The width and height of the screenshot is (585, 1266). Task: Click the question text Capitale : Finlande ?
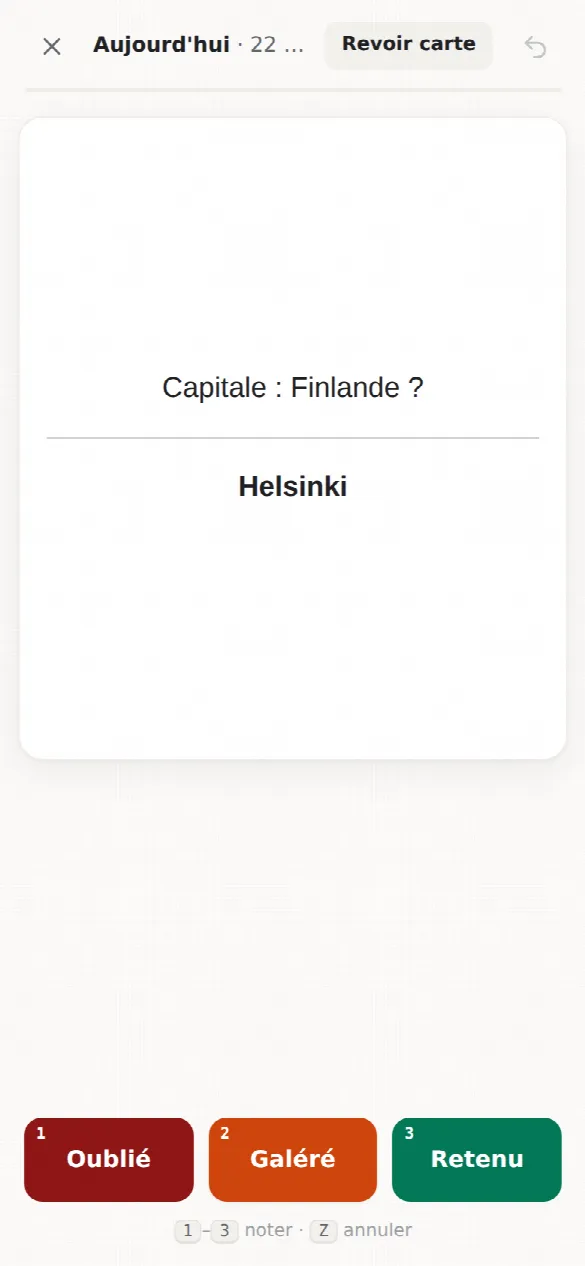(x=293, y=388)
